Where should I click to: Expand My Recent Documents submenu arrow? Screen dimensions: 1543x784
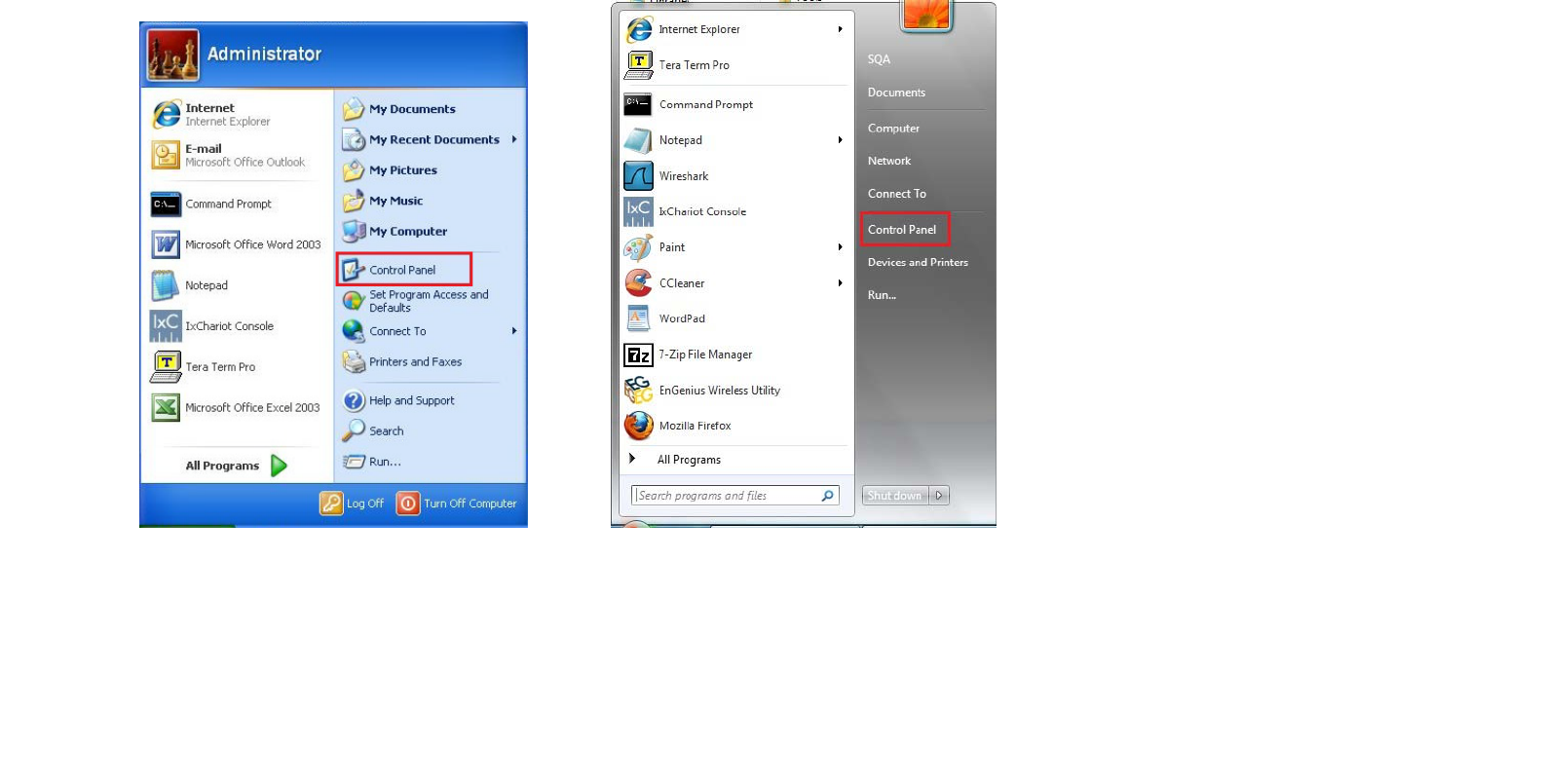pyautogui.click(x=514, y=139)
